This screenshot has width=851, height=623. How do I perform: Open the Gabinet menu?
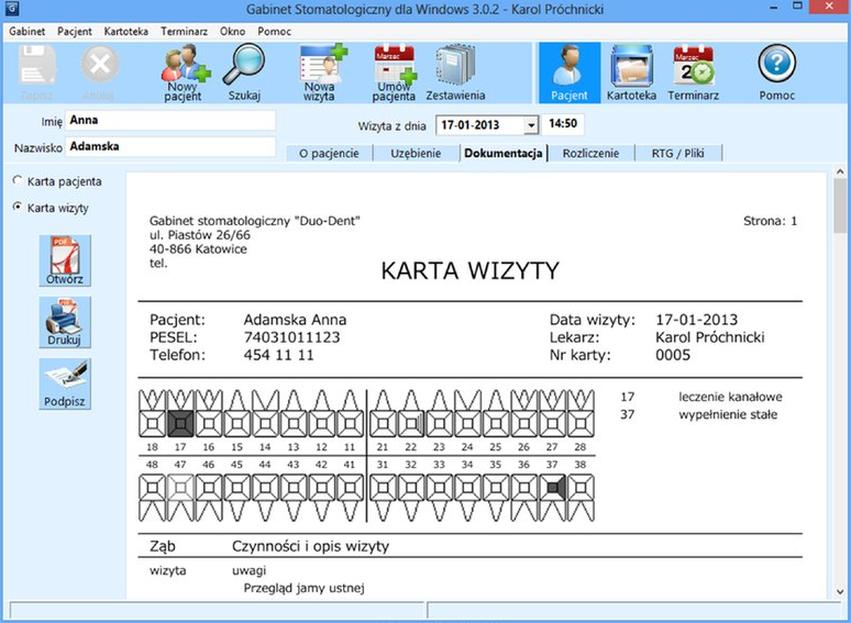(x=28, y=31)
